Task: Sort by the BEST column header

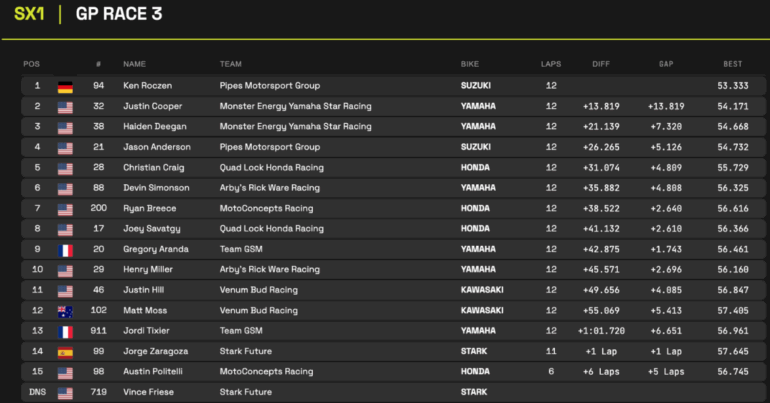Action: (732, 64)
